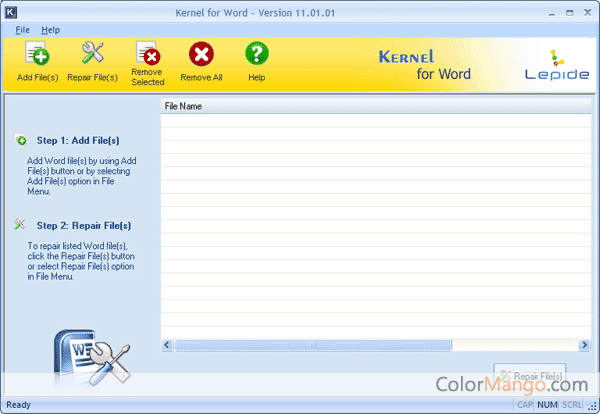Viewport: 600px width, 414px height.
Task: Click the Repair File(s) button at bottom right
Action: [x=530, y=375]
